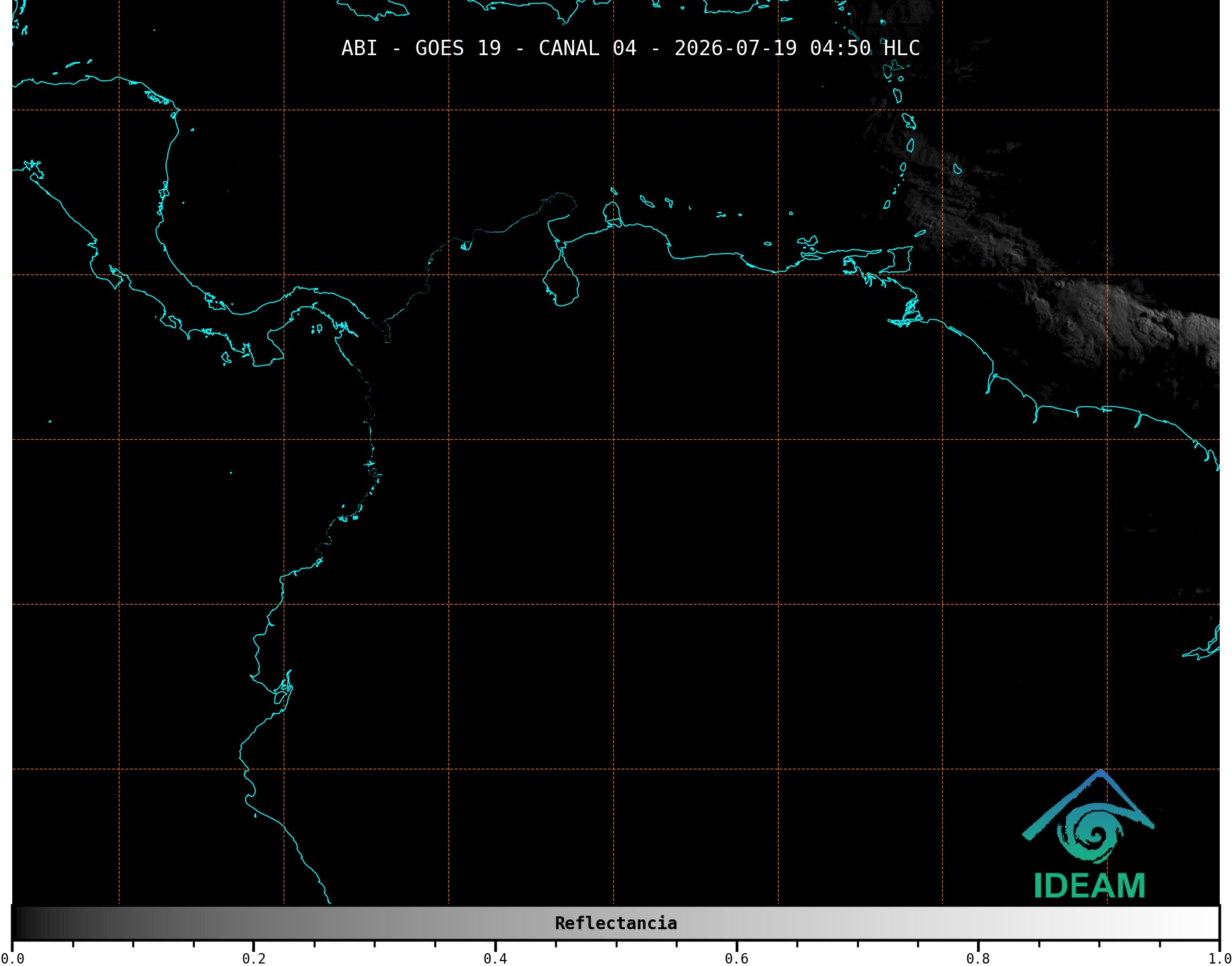This screenshot has width=1232, height=966.
Task: Click the 0.0 tick label on the colorbar
Action: click(12, 958)
